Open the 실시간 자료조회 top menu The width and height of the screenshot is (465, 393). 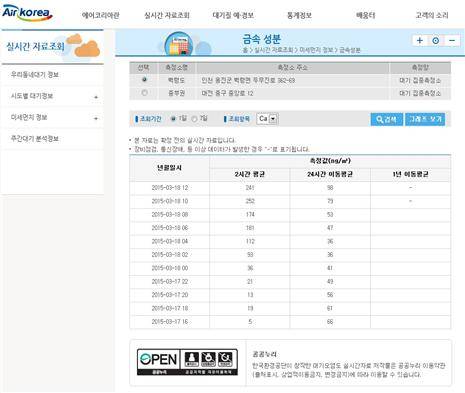[x=167, y=15]
